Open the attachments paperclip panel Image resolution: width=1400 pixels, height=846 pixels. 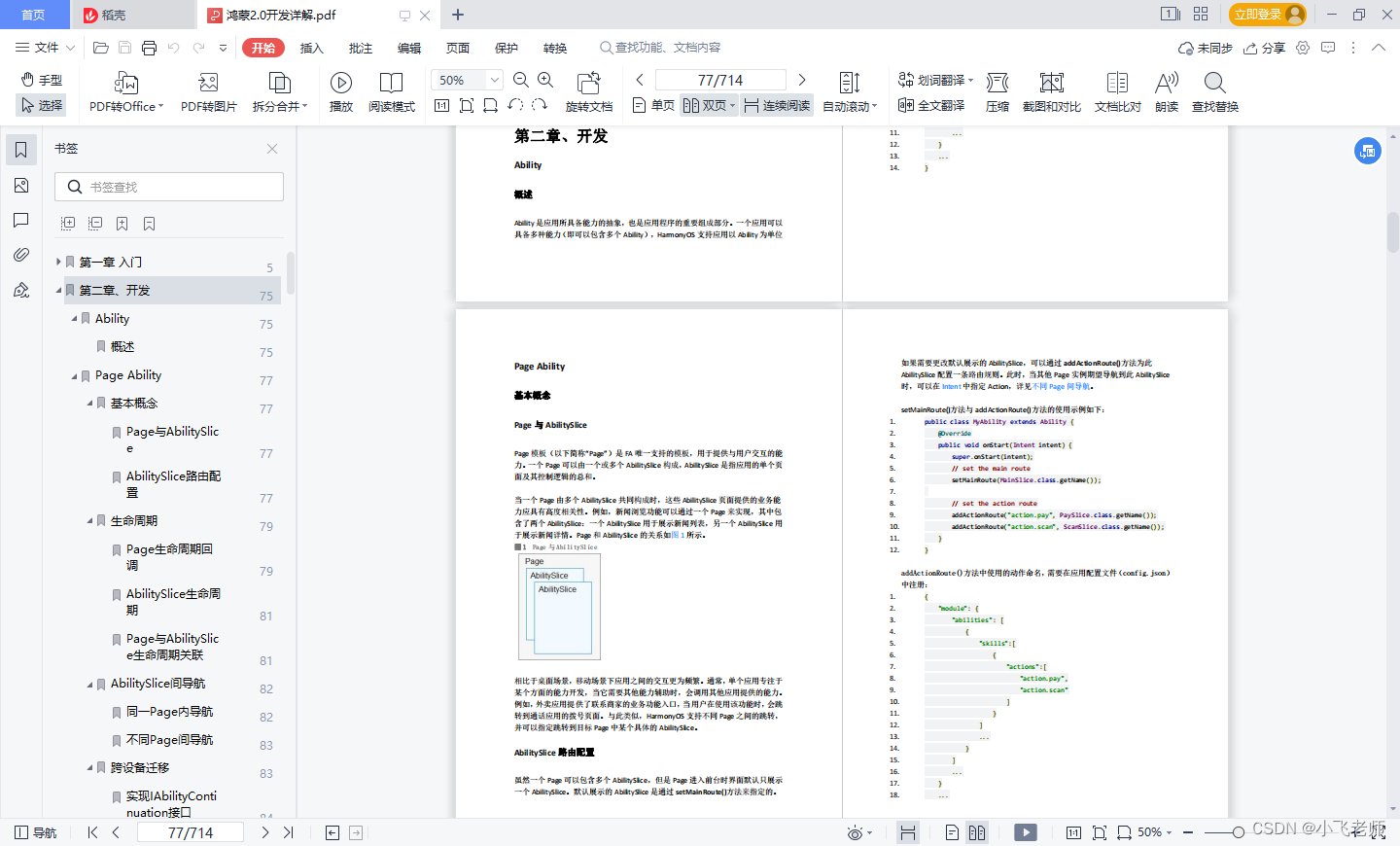tap(21, 255)
